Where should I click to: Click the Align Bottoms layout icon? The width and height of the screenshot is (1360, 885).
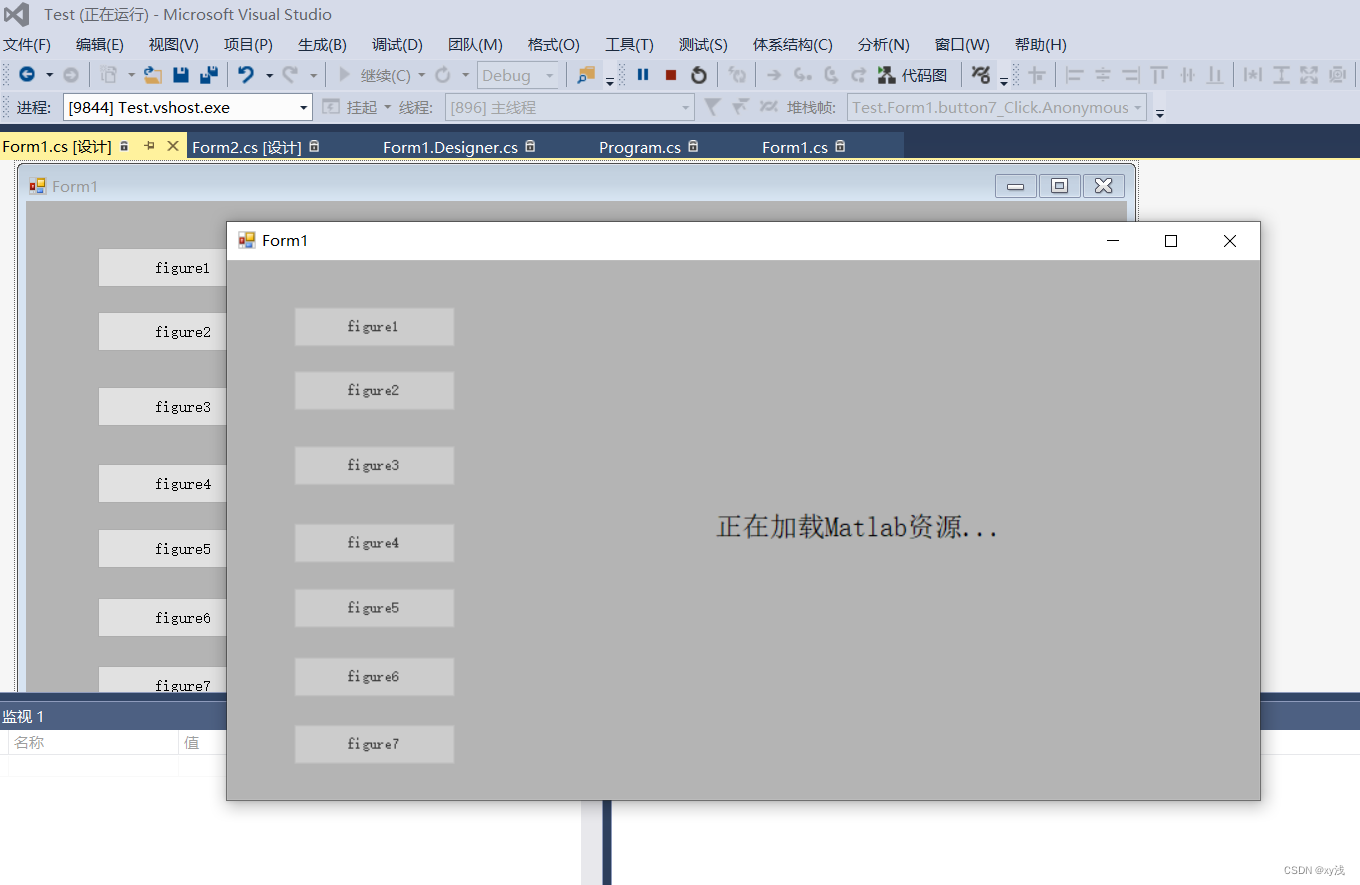tap(1215, 75)
